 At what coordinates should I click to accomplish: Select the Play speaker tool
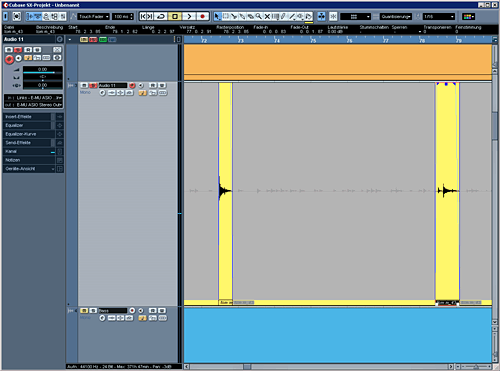(x=300, y=16)
